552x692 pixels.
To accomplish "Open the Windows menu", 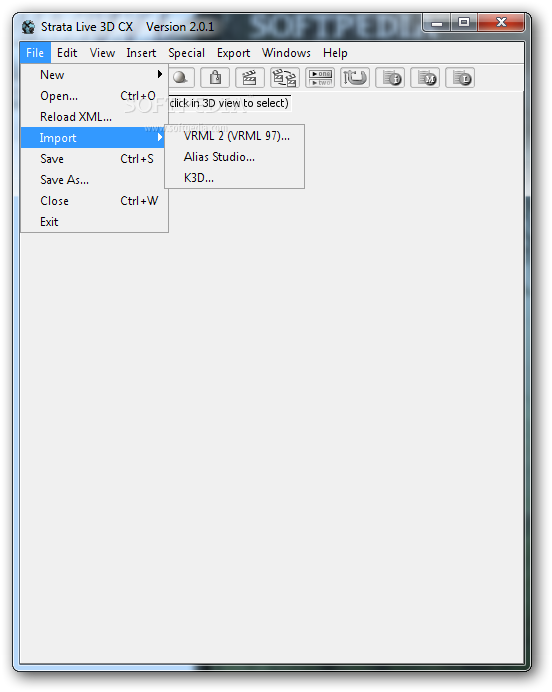I will point(286,53).
